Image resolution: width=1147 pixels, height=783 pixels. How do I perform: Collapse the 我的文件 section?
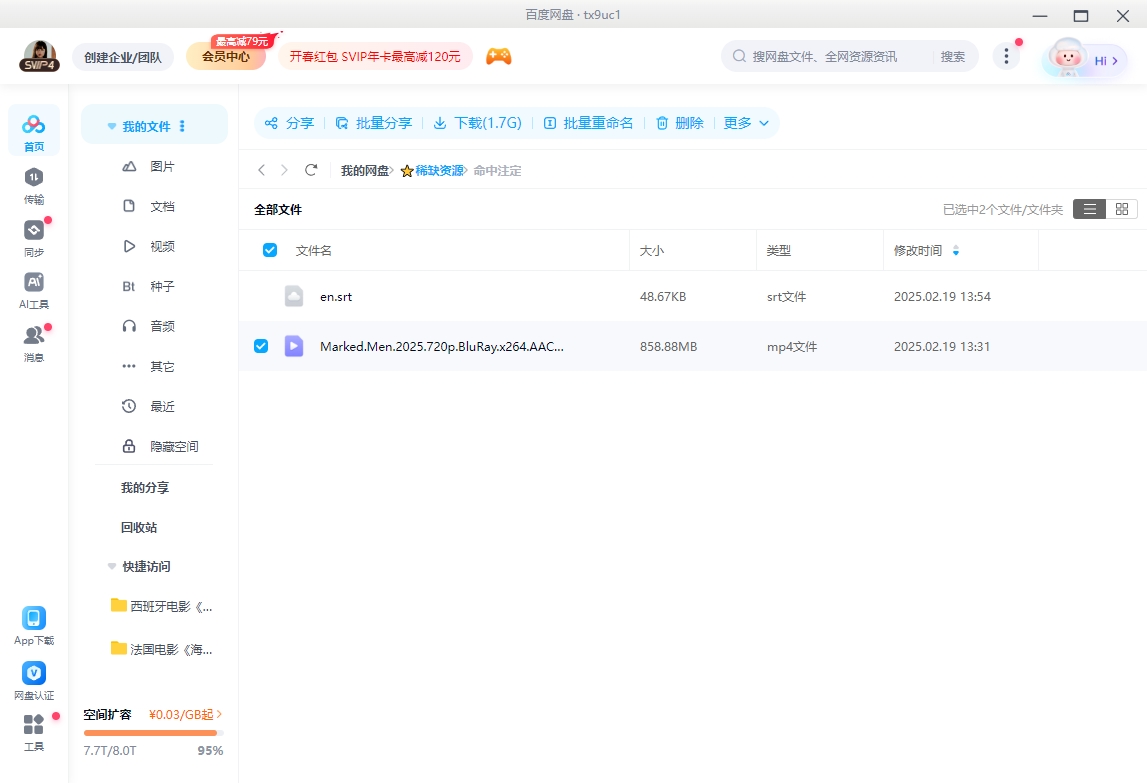(x=111, y=125)
